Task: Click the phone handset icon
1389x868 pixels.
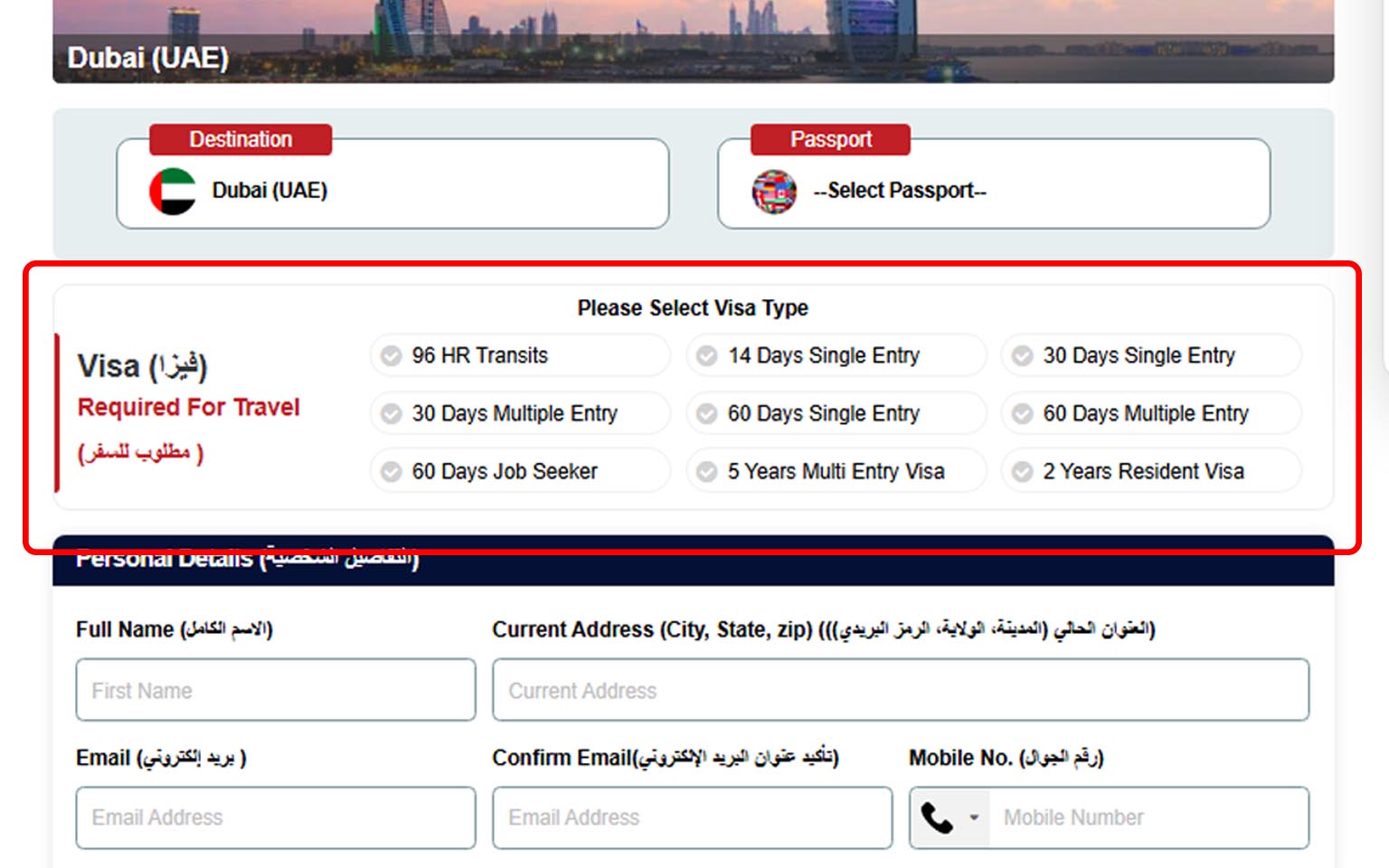Action: (x=937, y=818)
